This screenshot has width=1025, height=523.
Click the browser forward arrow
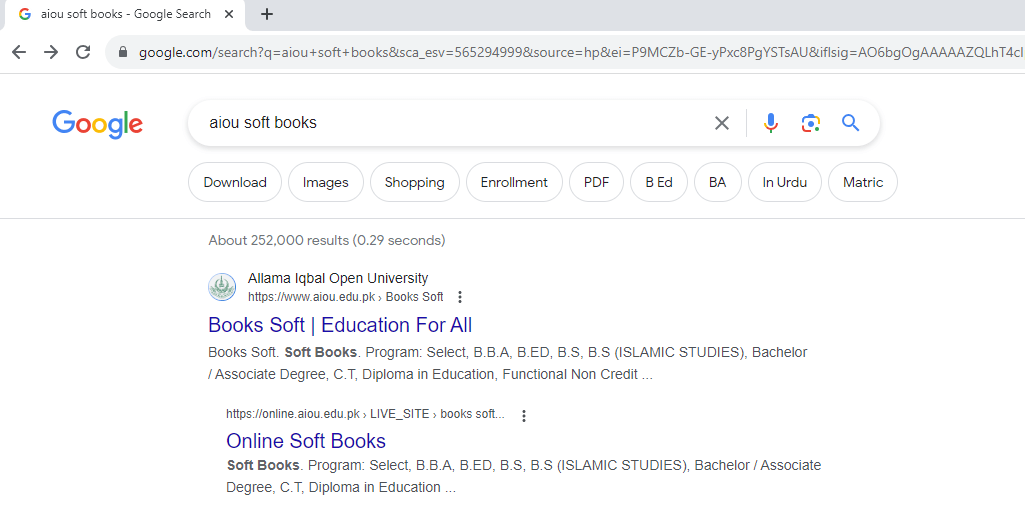[x=51, y=52]
